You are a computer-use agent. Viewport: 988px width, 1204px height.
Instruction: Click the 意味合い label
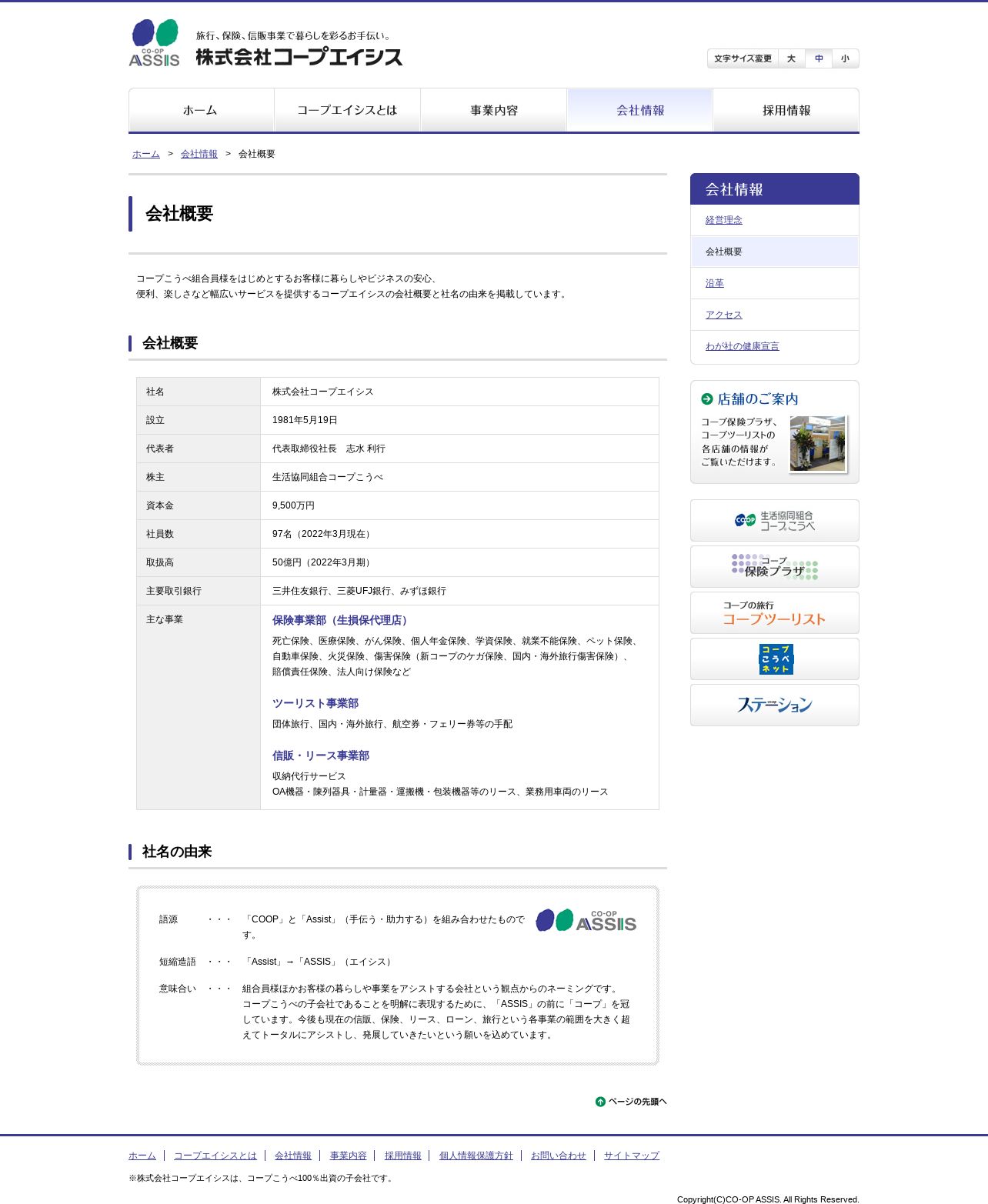click(x=178, y=989)
